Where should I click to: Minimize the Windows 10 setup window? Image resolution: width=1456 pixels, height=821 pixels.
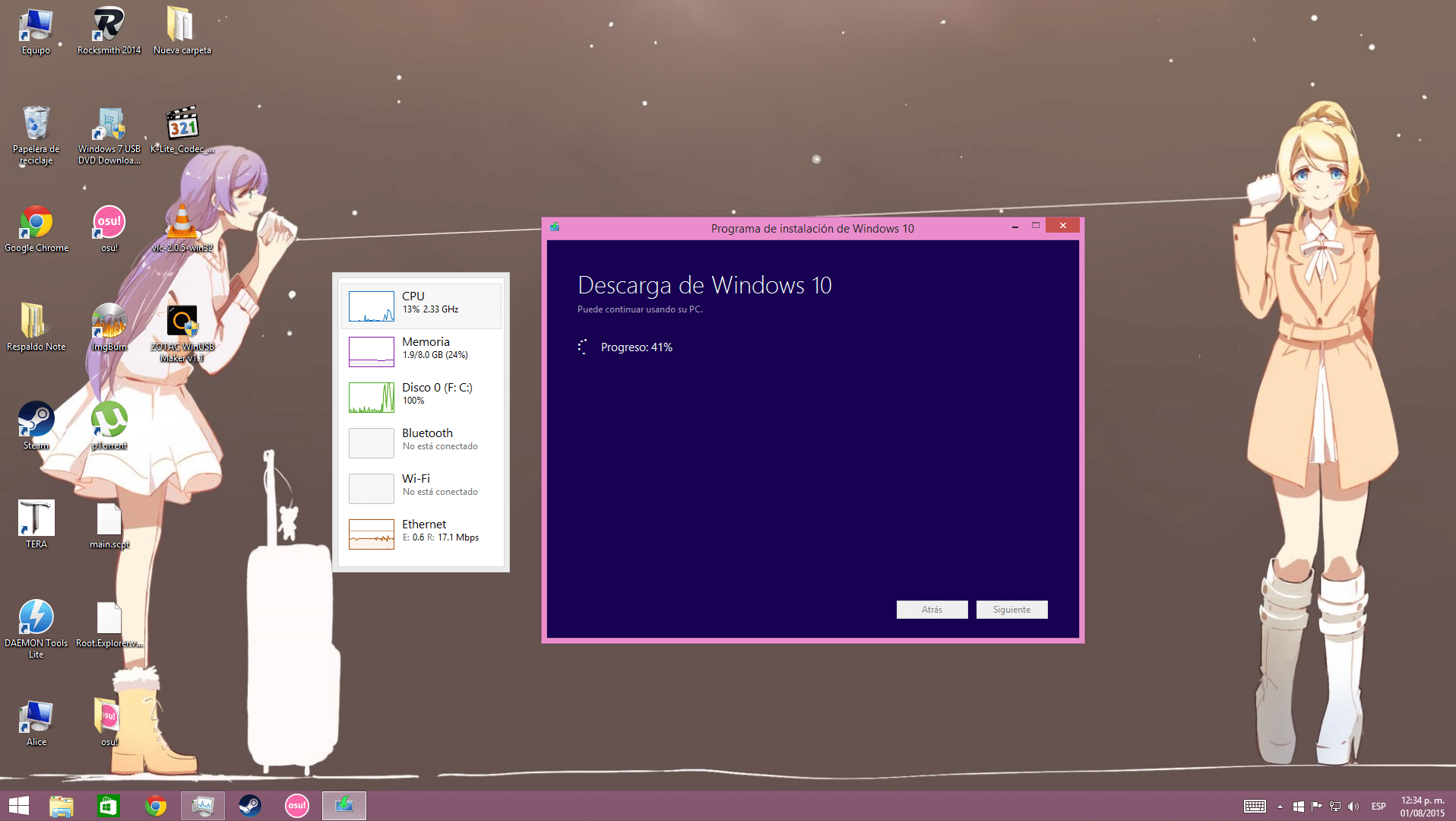[x=1015, y=227]
